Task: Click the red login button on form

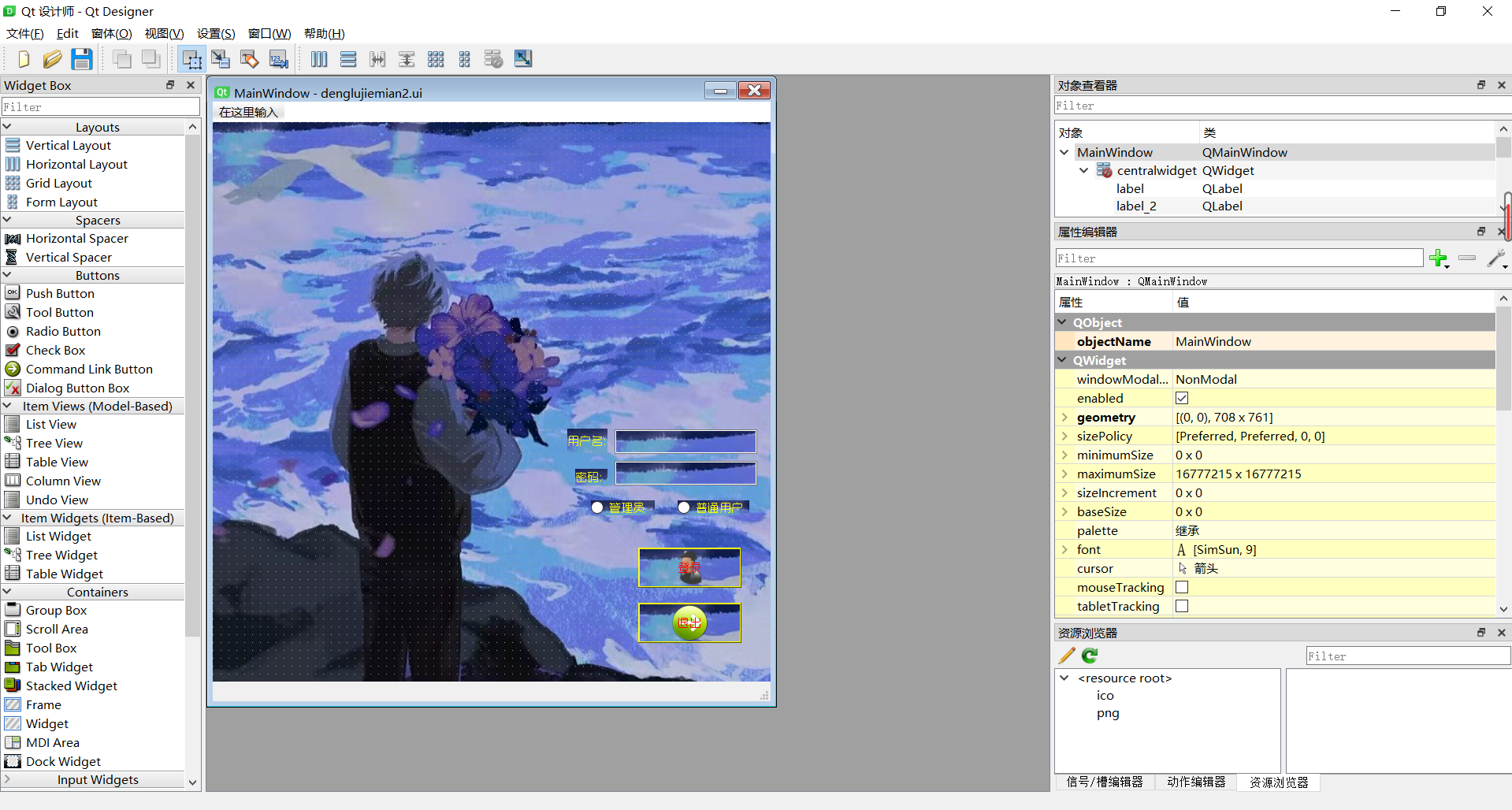Action: 689,567
